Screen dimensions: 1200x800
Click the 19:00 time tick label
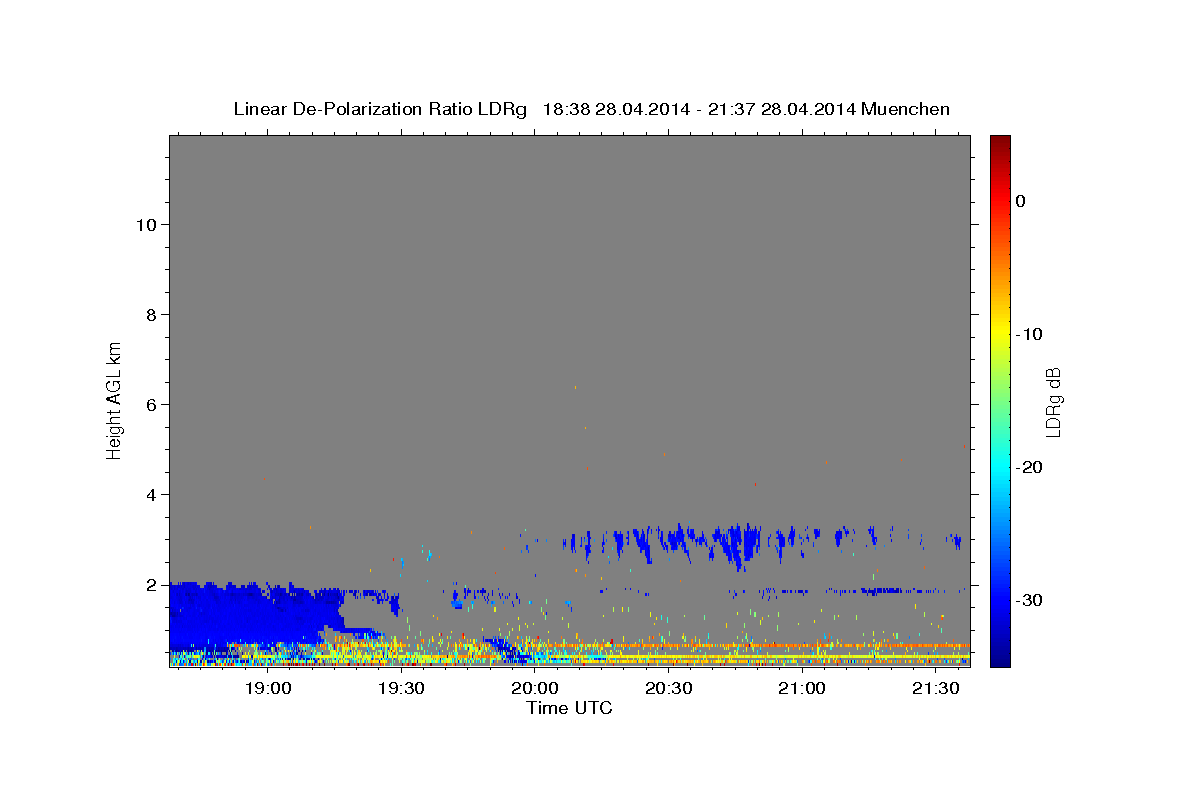pos(268,688)
